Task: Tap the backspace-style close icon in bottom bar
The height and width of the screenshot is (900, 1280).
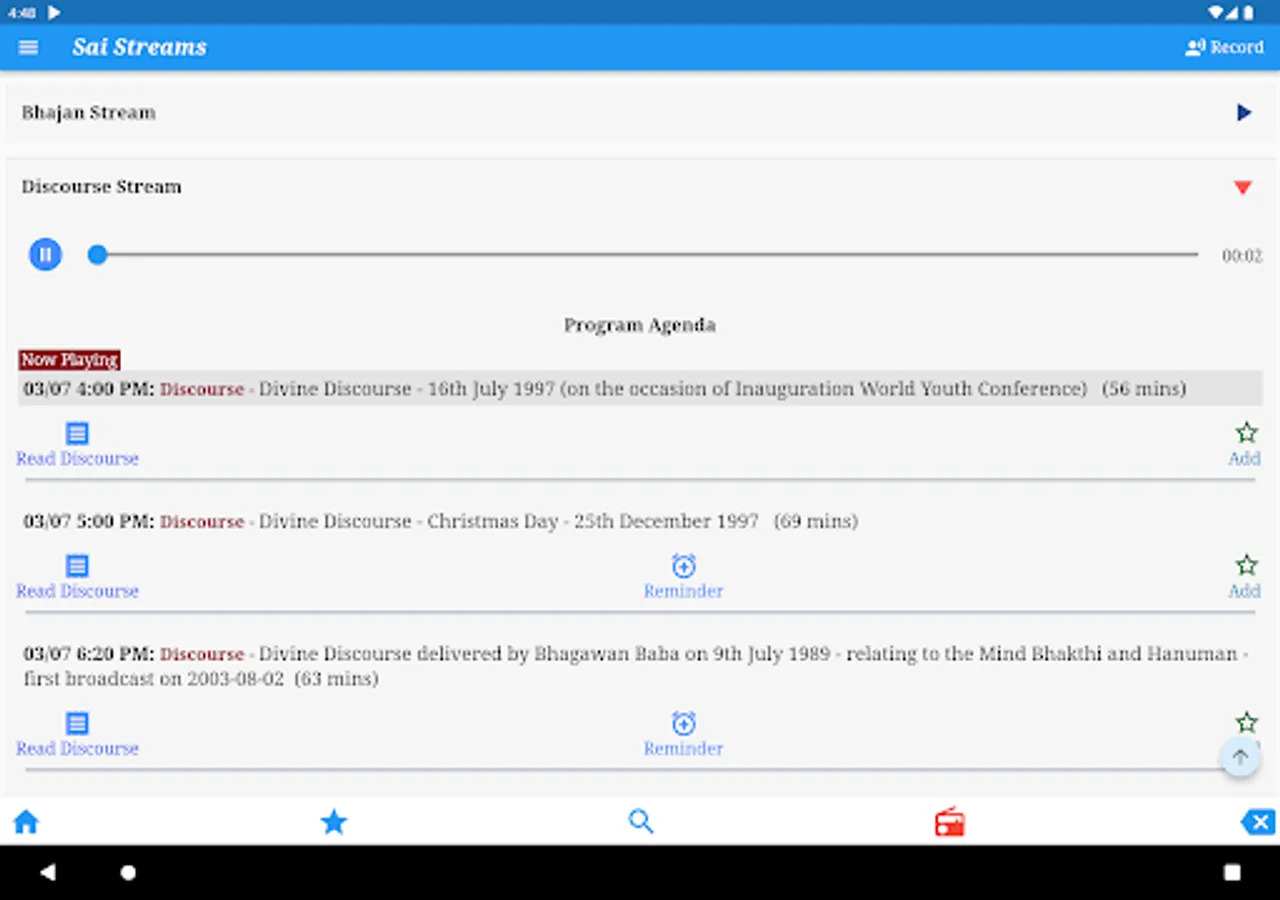Action: click(1257, 822)
